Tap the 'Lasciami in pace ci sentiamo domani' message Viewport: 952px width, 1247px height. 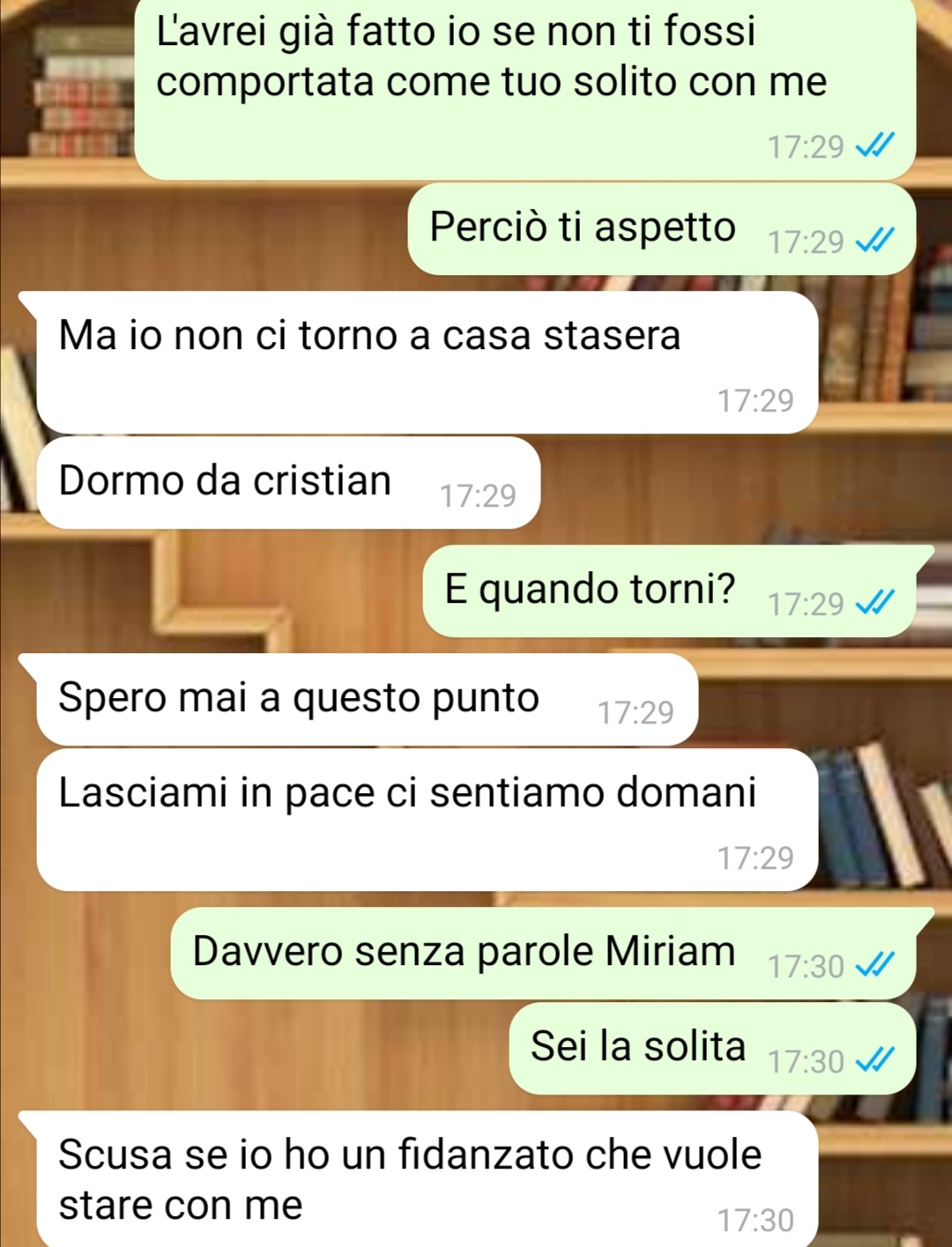click(428, 820)
